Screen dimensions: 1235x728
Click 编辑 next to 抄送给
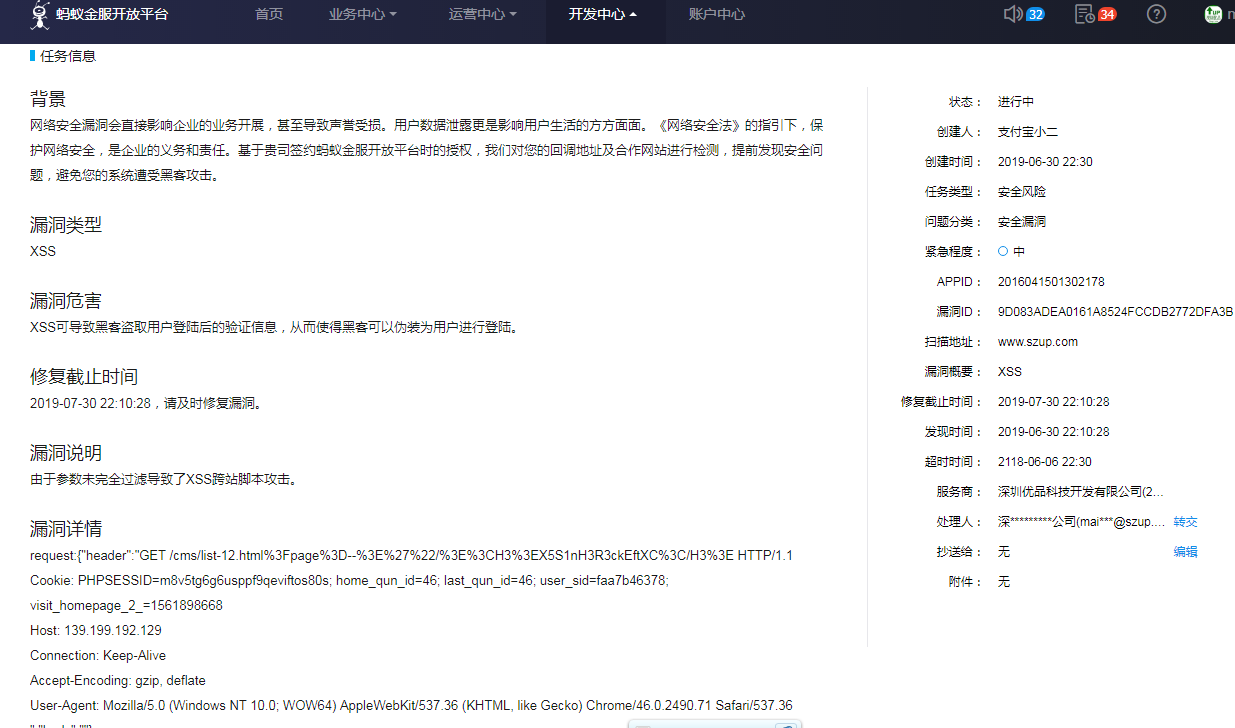(x=1185, y=552)
